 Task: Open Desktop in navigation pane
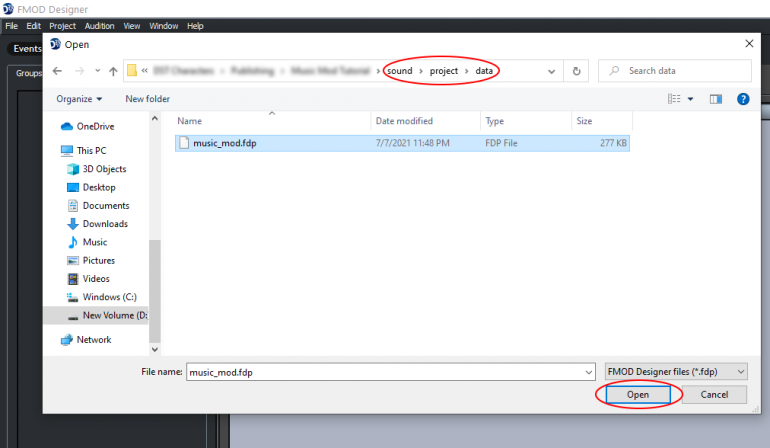[x=91, y=187]
